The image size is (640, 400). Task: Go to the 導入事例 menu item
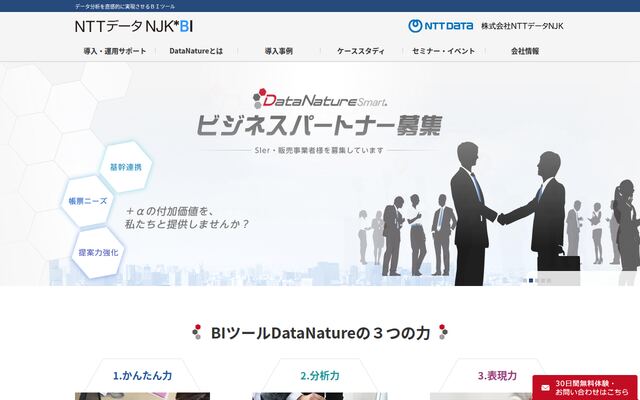[x=279, y=51]
